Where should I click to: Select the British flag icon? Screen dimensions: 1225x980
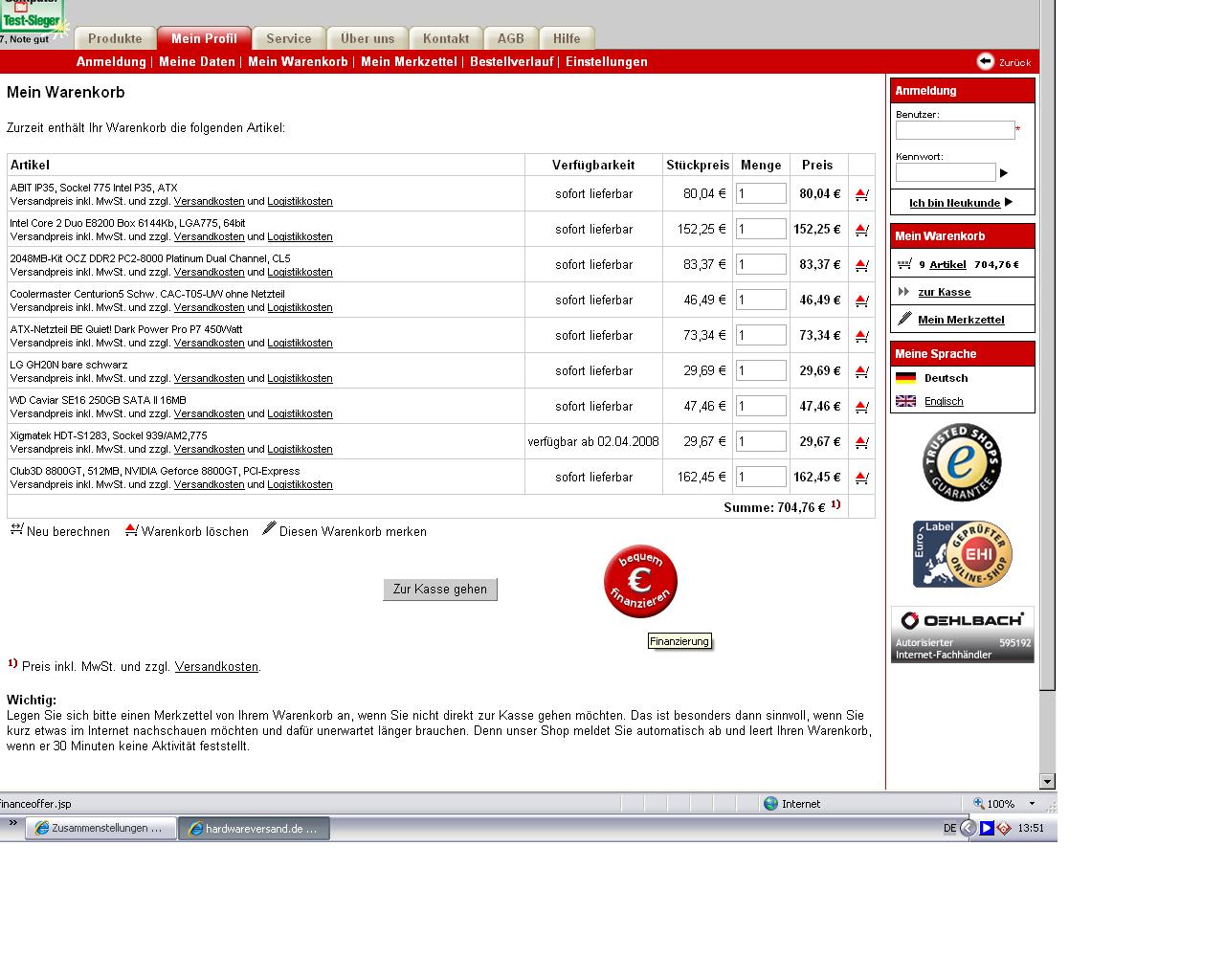coord(905,401)
